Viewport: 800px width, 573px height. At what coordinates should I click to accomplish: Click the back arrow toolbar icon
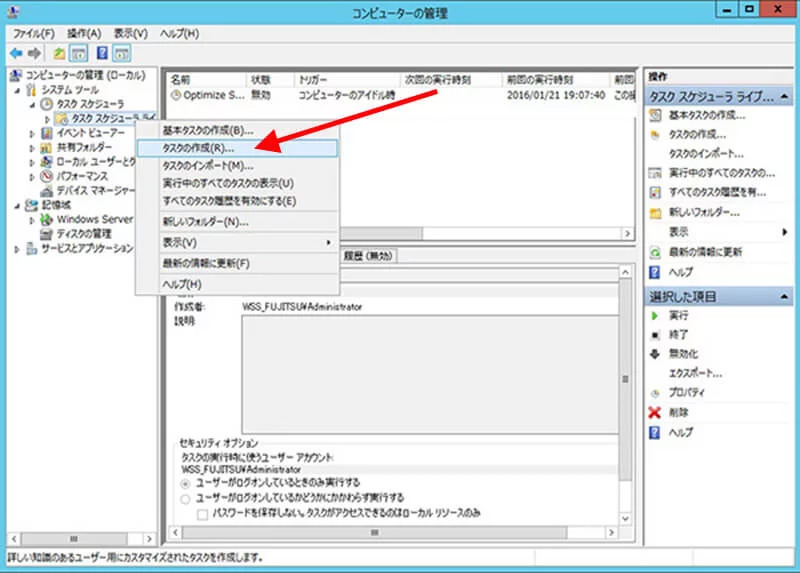click(16, 53)
